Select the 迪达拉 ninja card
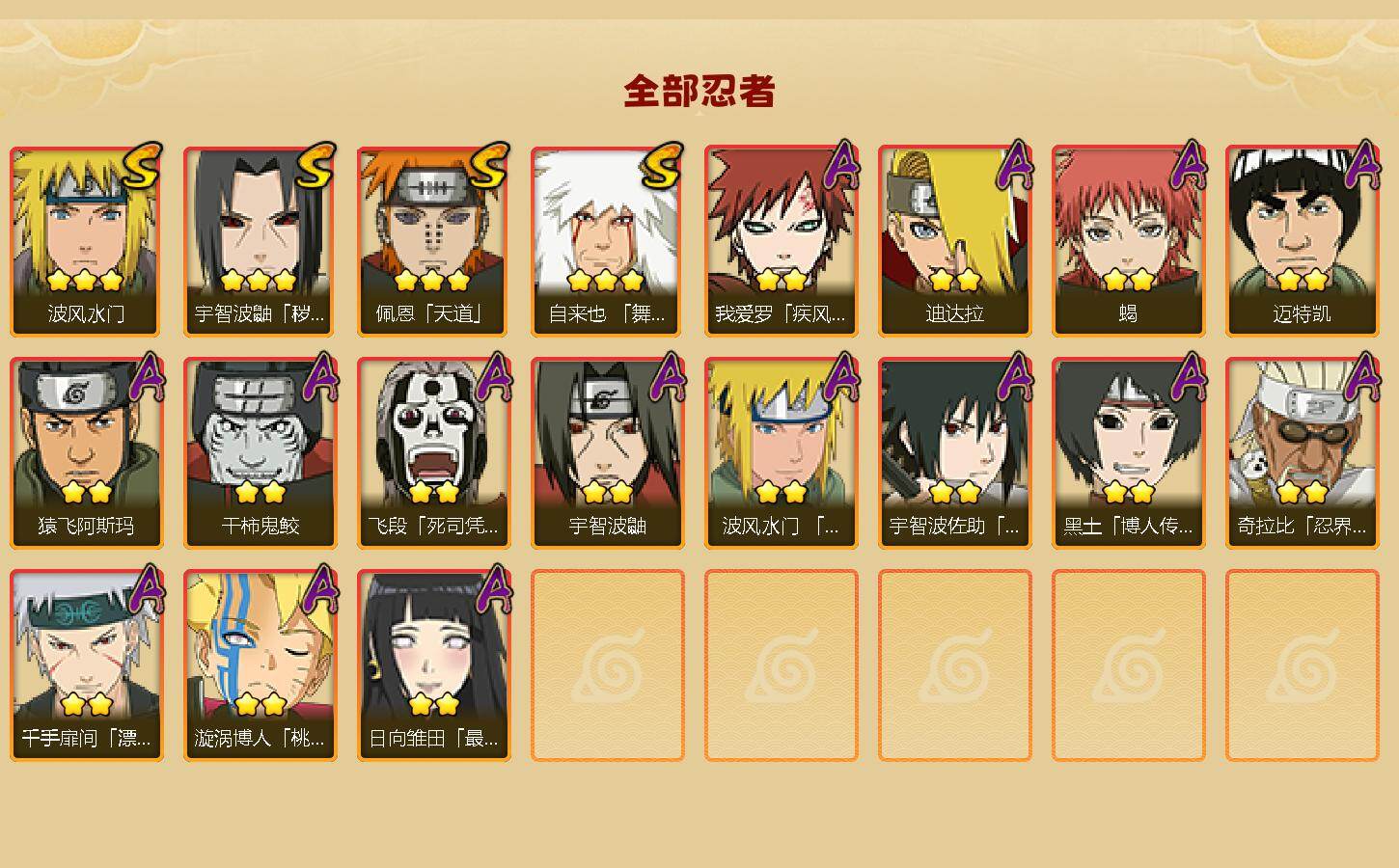 955,241
